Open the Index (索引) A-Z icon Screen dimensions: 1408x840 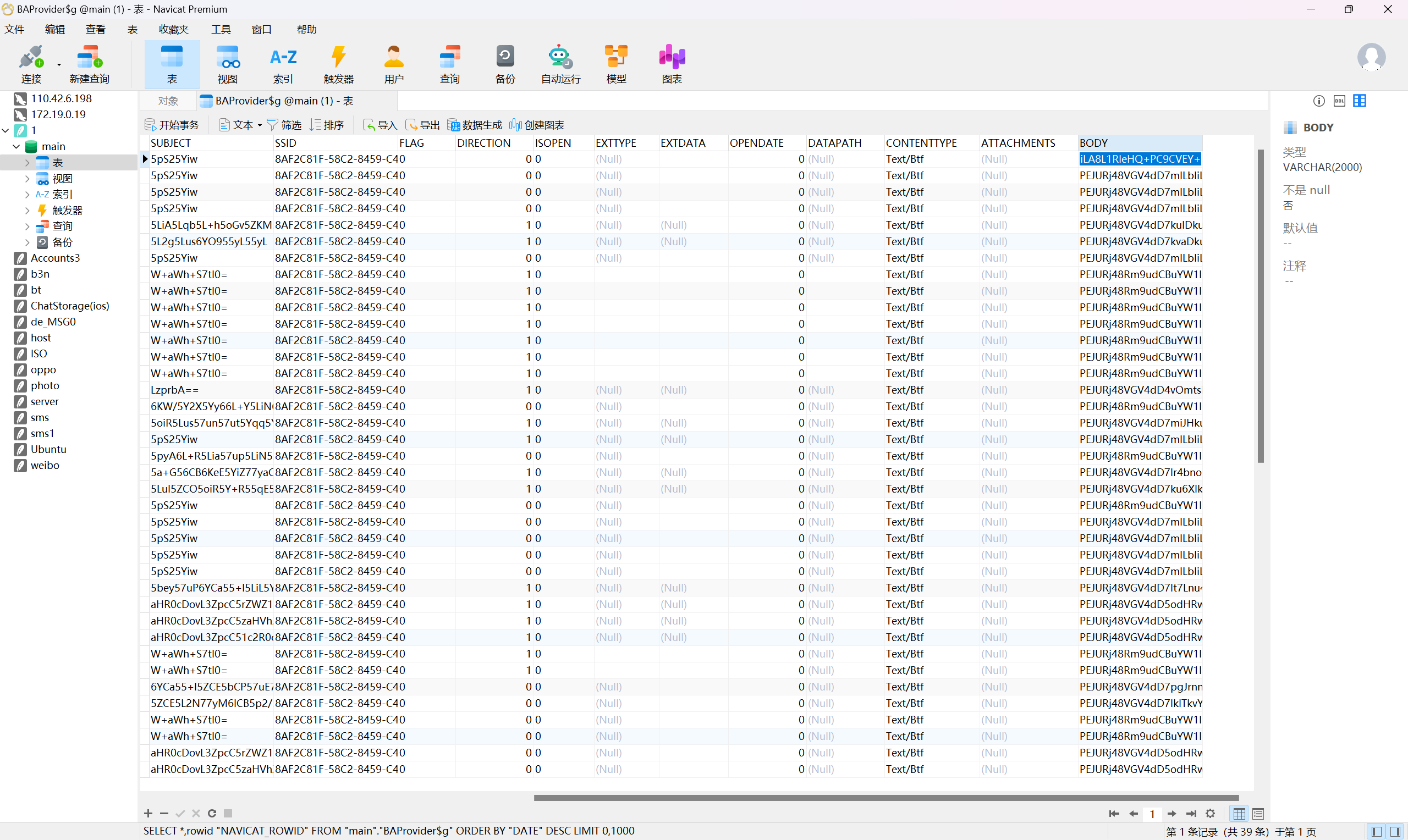pyautogui.click(x=283, y=64)
